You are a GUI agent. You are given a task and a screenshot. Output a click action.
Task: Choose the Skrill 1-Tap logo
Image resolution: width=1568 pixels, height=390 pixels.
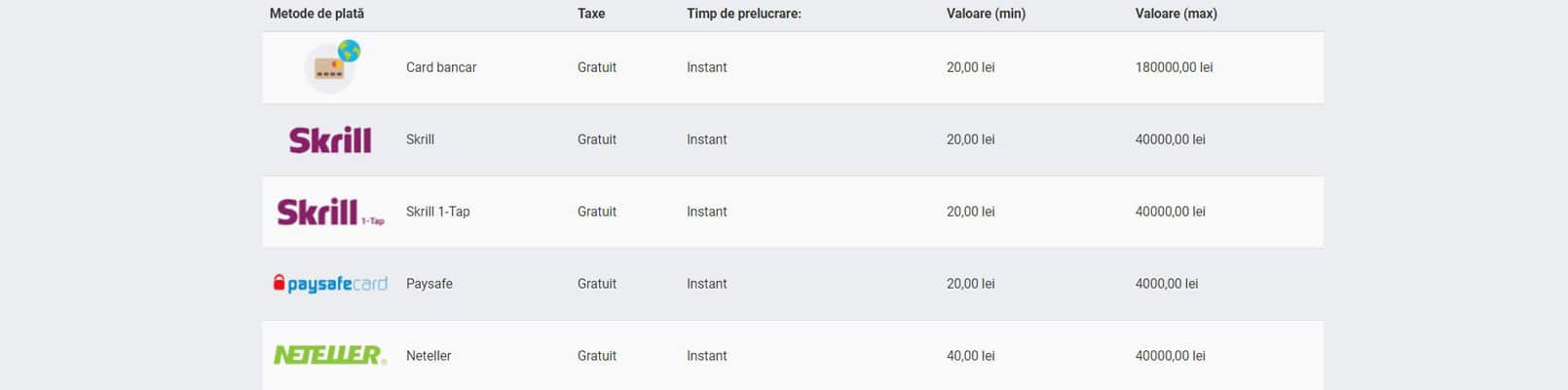330,212
